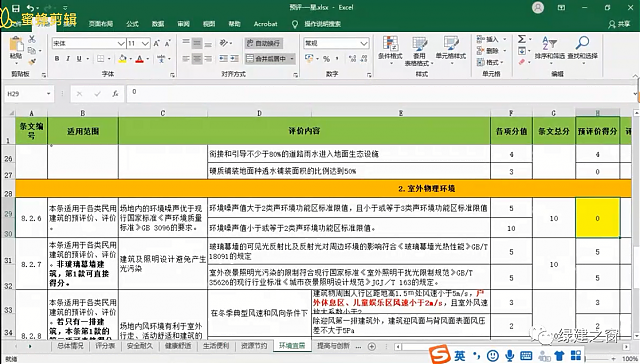Open 套用表格格式 table format gallery
The width and height of the screenshot is (640, 364).
click(x=419, y=51)
